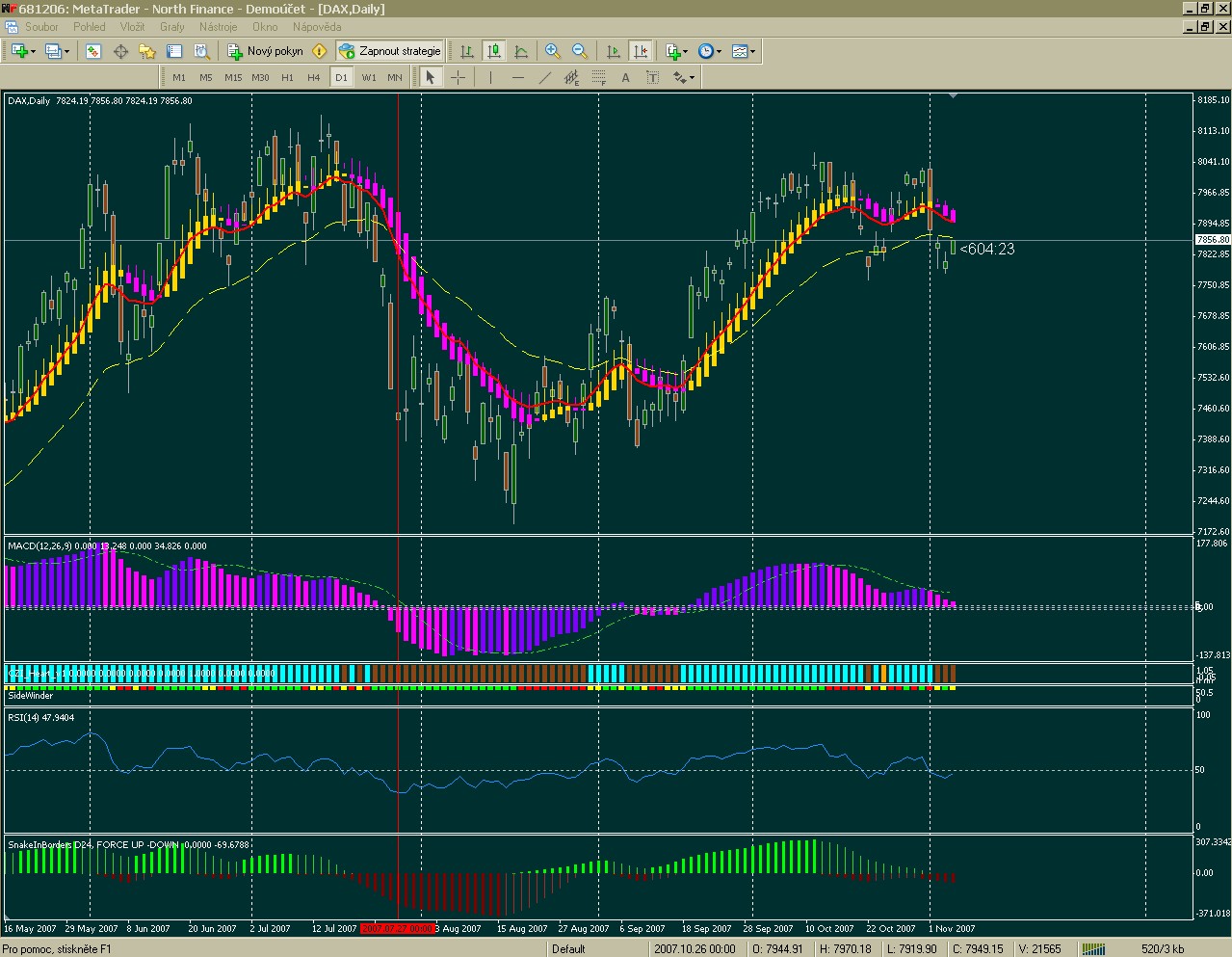Image resolution: width=1232 pixels, height=957 pixels.
Task: Expand the new chart dropdown arrow
Action: point(34,51)
